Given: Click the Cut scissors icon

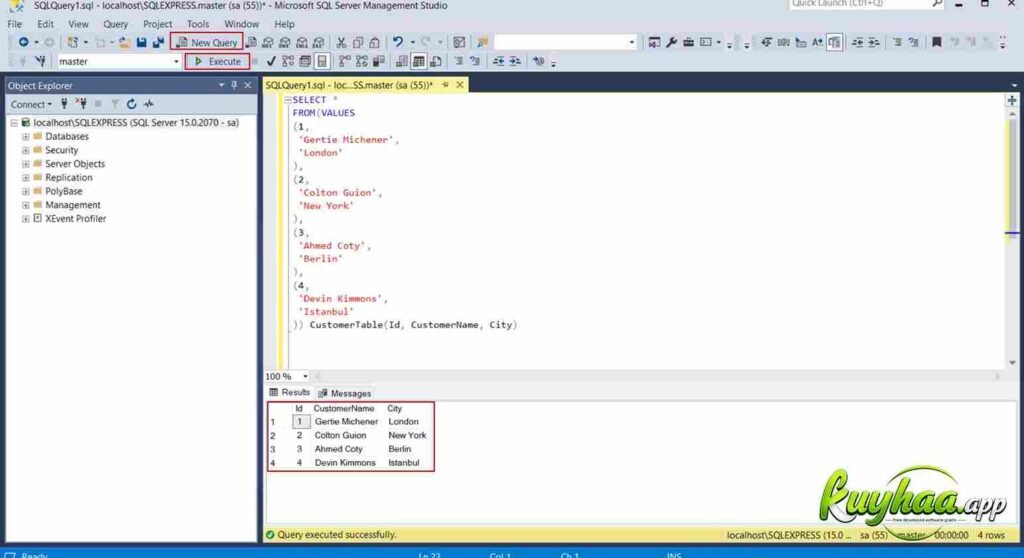Looking at the screenshot, I should pyautogui.click(x=341, y=42).
